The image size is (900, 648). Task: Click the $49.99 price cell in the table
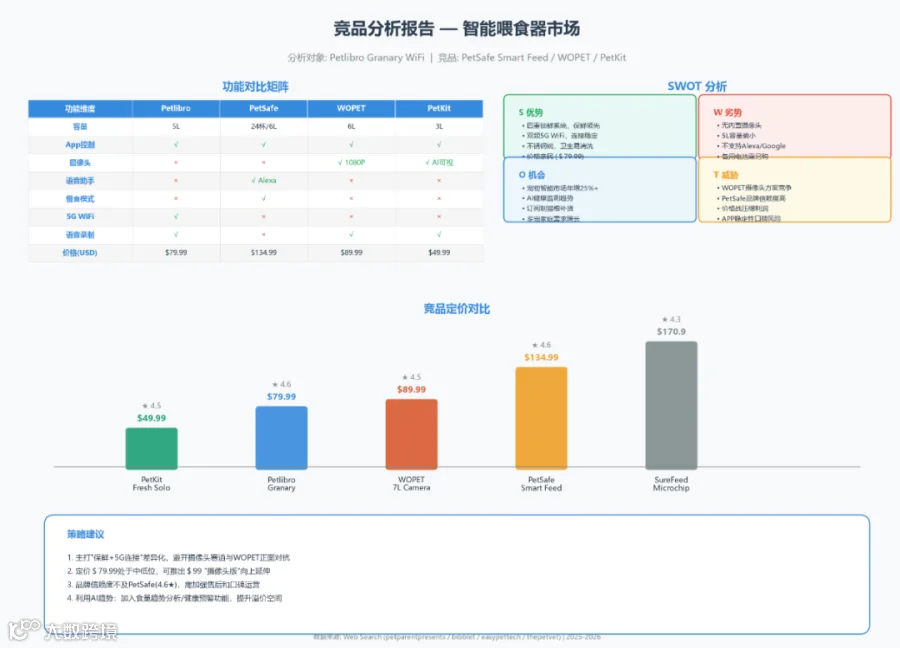pyautogui.click(x=439, y=253)
